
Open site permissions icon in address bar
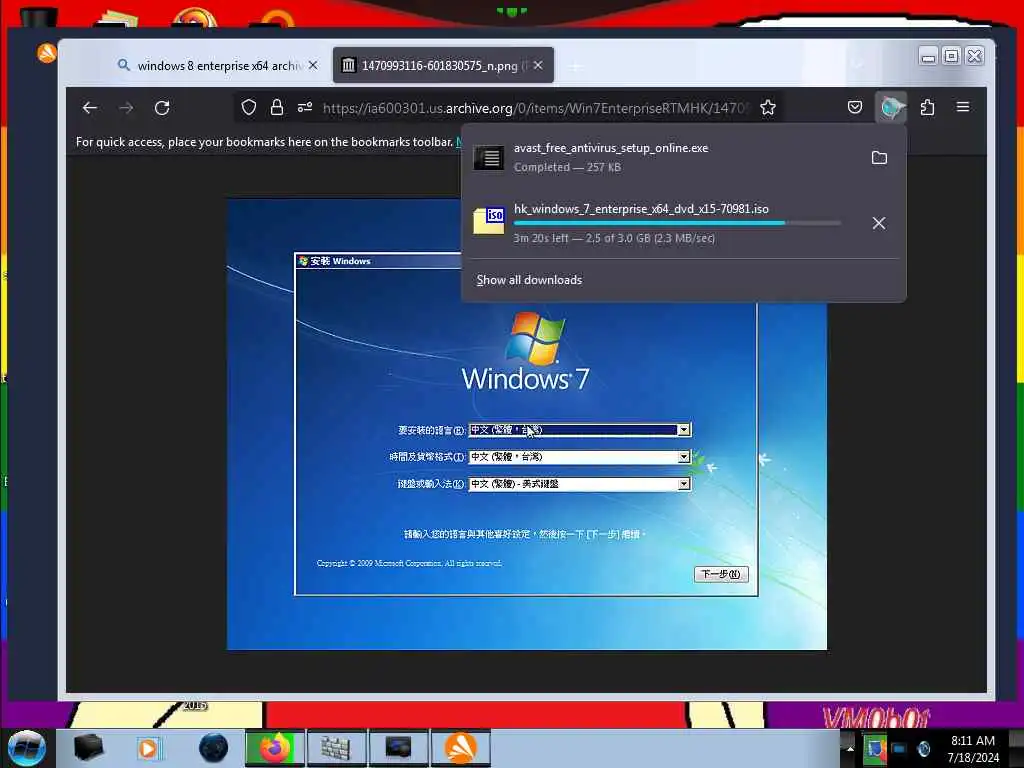pos(305,107)
